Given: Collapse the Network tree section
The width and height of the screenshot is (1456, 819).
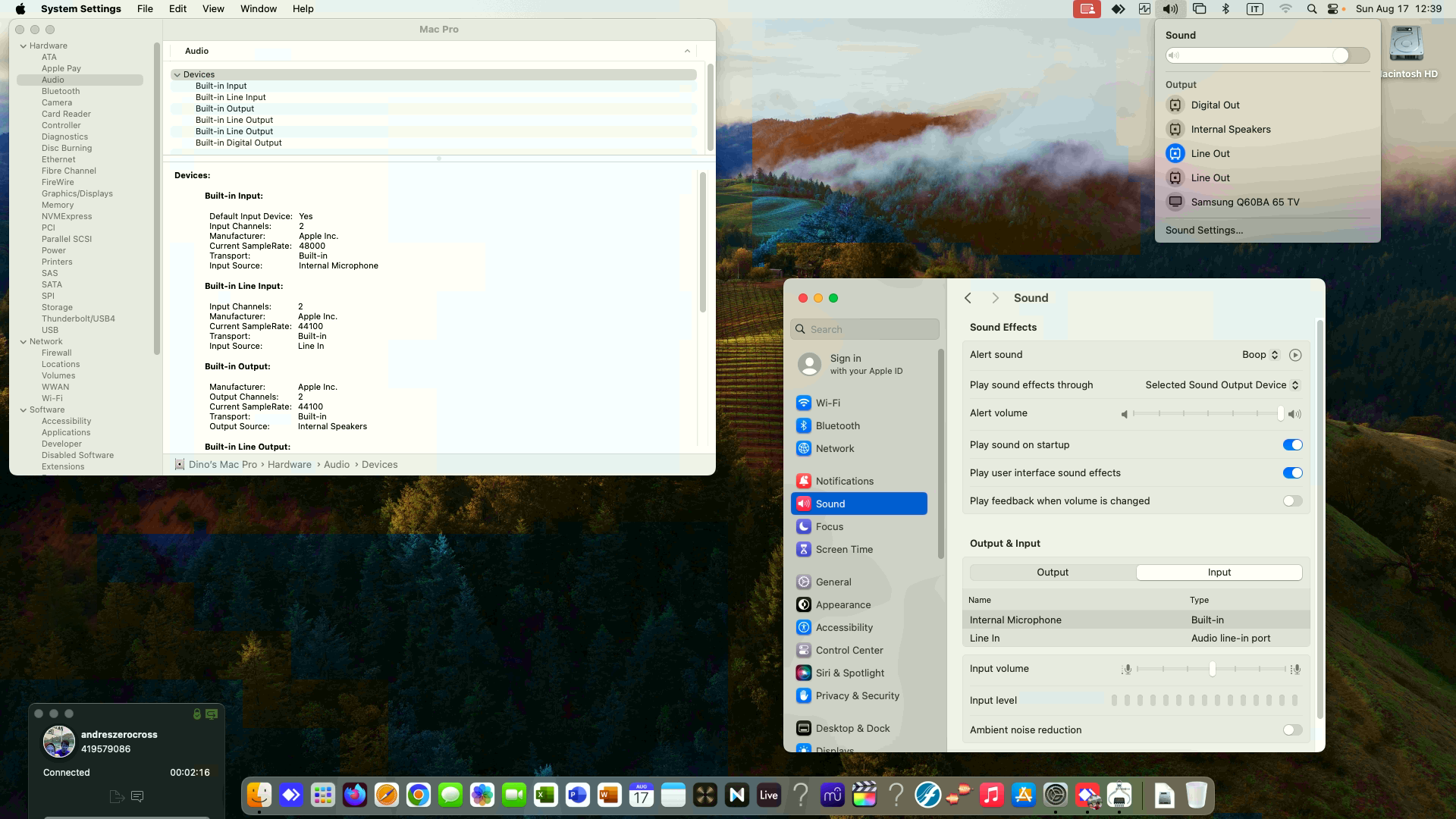Looking at the screenshot, I should pos(24,342).
